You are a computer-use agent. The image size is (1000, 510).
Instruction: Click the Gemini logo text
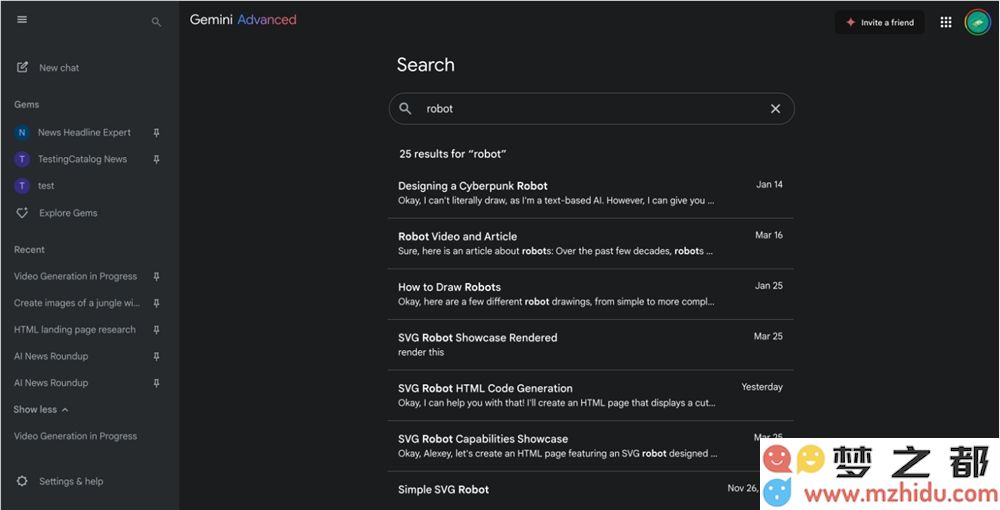211,20
